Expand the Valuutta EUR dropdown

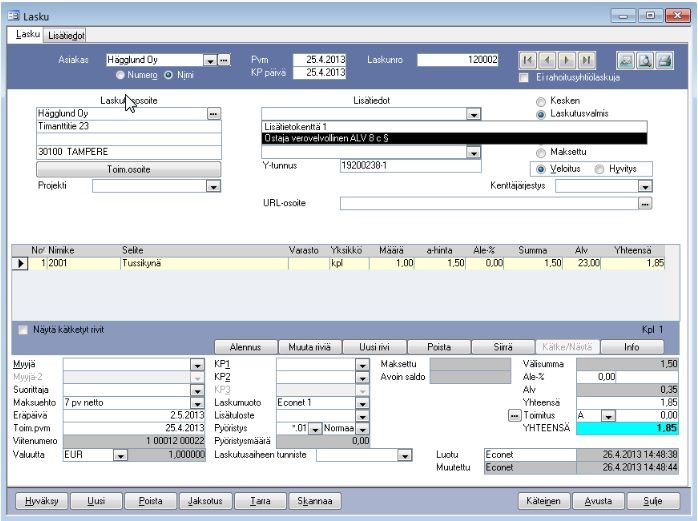click(x=120, y=455)
